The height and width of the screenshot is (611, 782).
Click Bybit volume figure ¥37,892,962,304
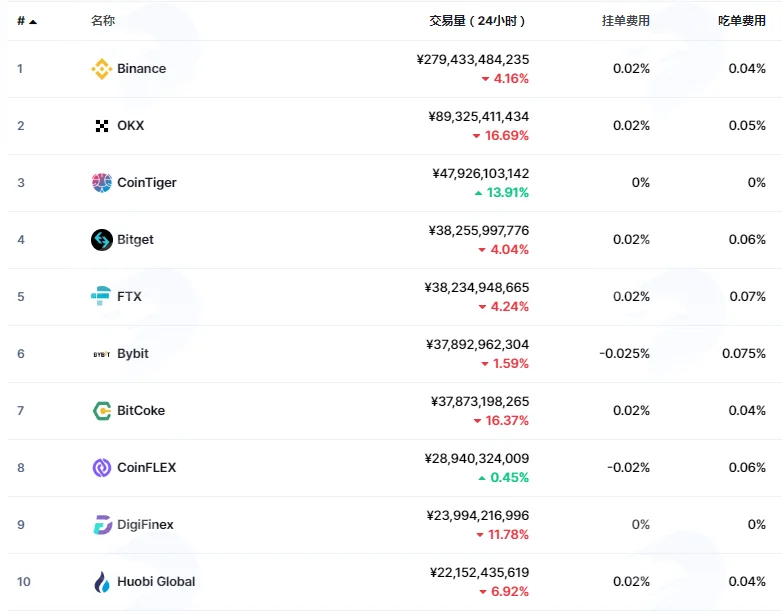coord(478,344)
